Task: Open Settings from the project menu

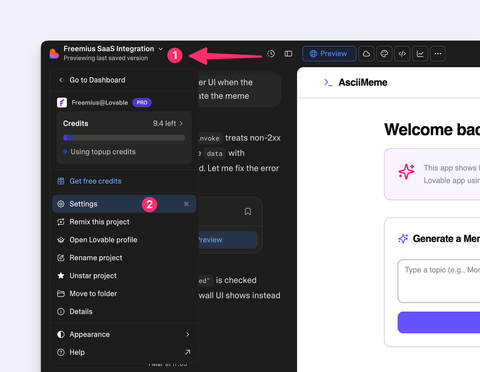Action: click(124, 204)
